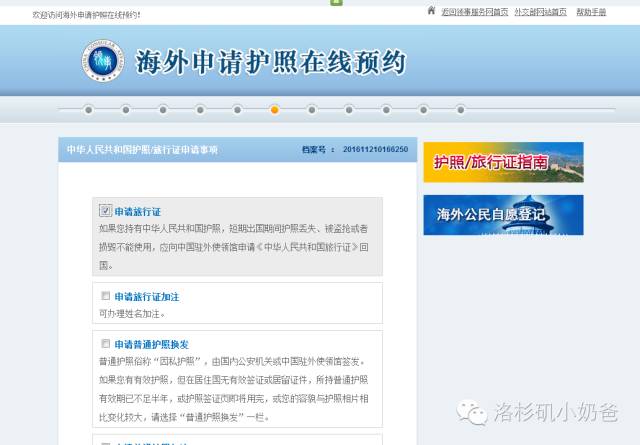This screenshot has height=445, width=640.
Task: Select the seventh progress step dot
Action: tap(312, 110)
